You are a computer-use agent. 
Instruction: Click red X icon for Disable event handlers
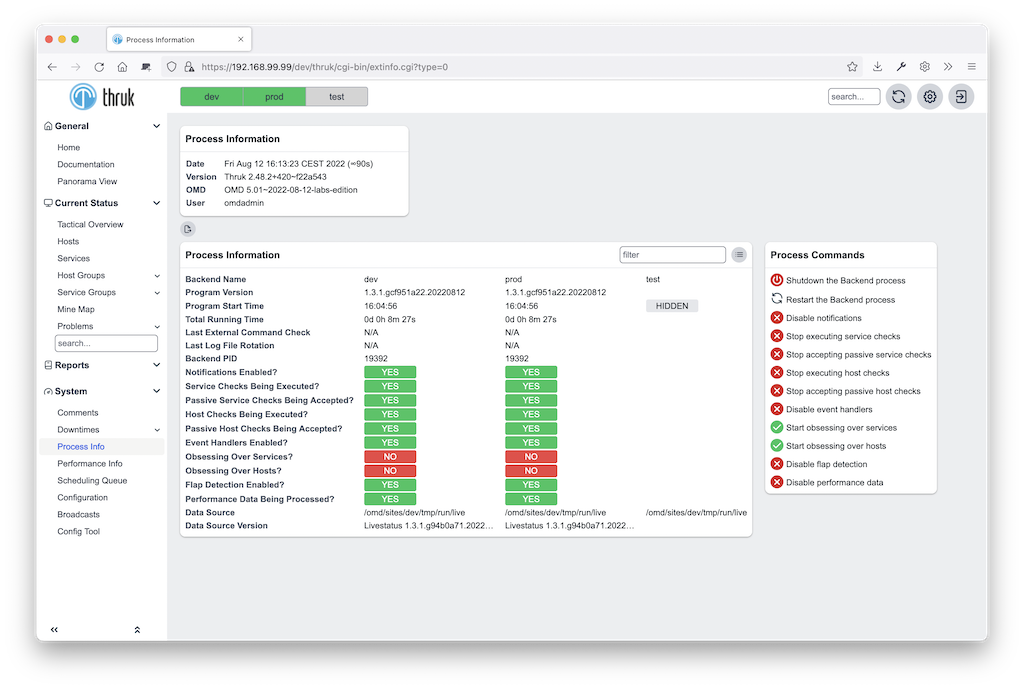coord(776,409)
